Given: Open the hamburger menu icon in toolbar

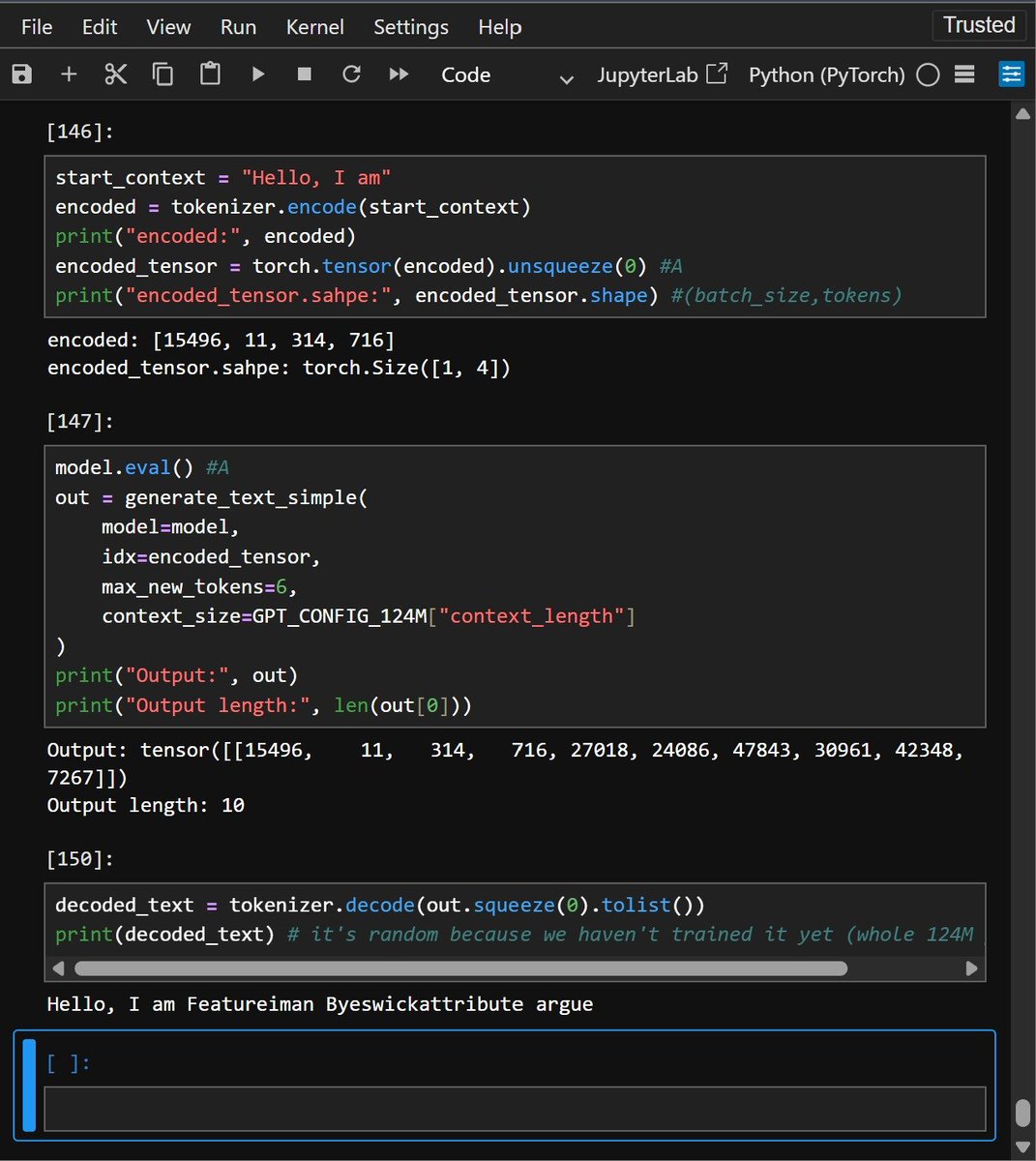Looking at the screenshot, I should (964, 74).
